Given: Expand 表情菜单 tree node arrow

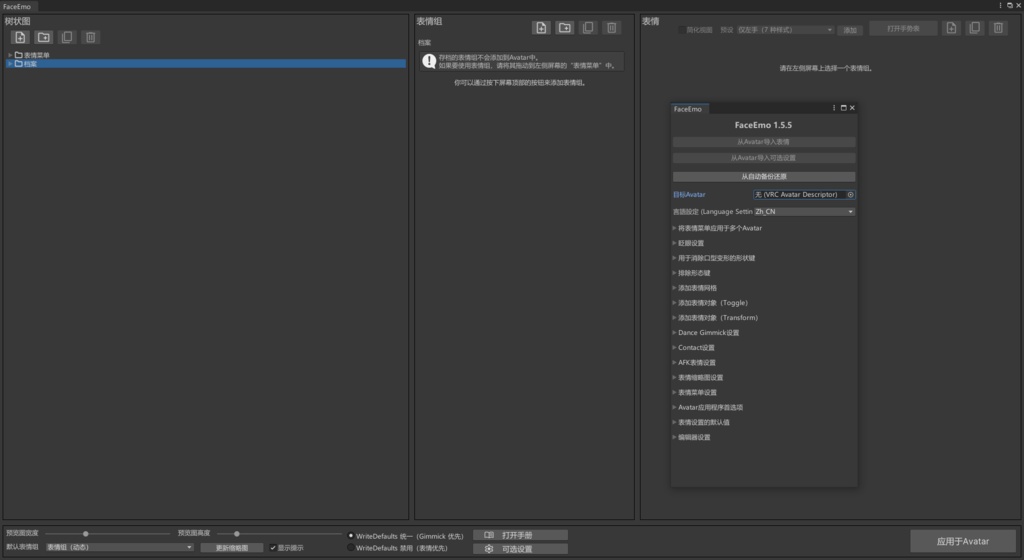Looking at the screenshot, I should [10, 55].
